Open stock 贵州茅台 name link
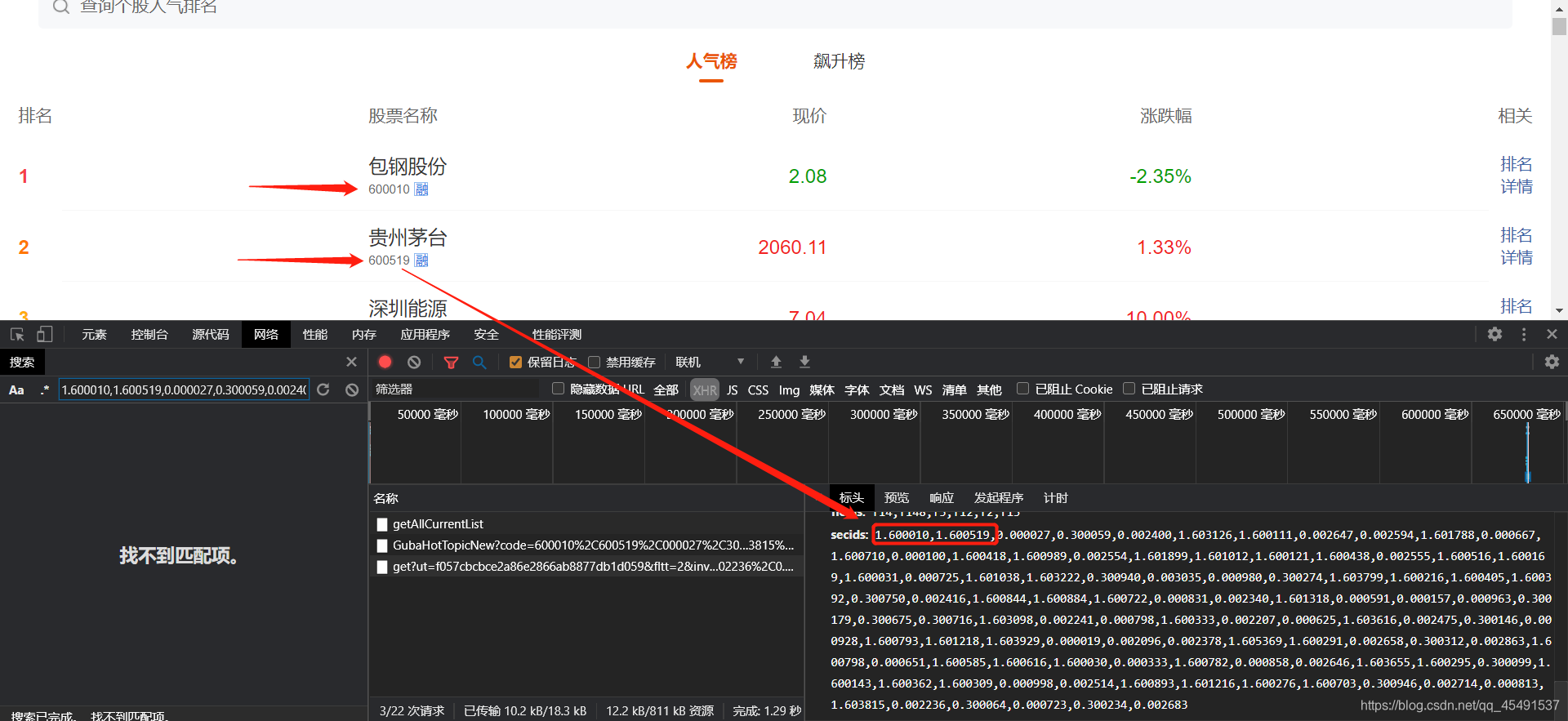This screenshot has height=721, width=1568. 408,238
